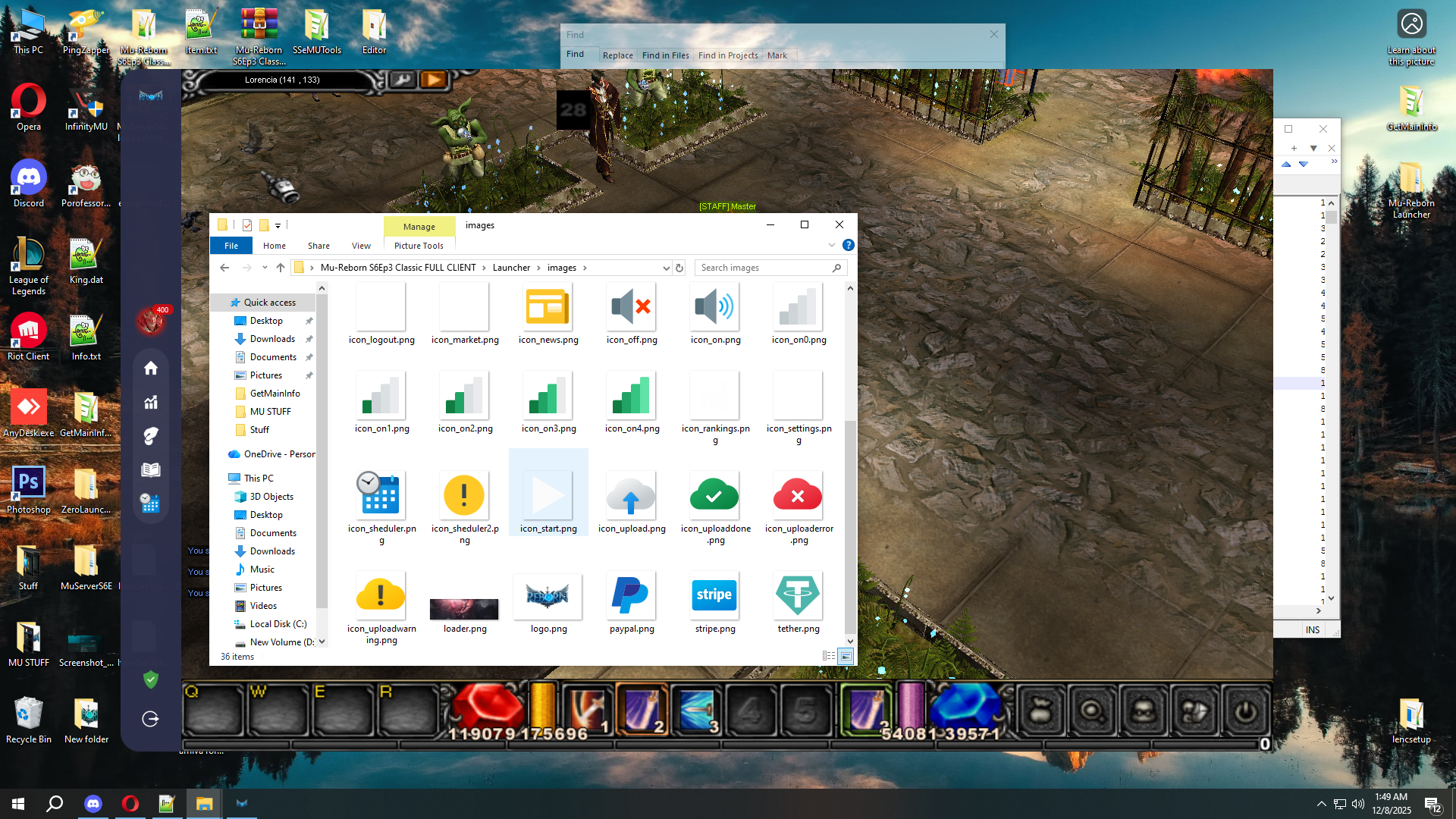Click the home icon in launcher sidebar

click(151, 368)
